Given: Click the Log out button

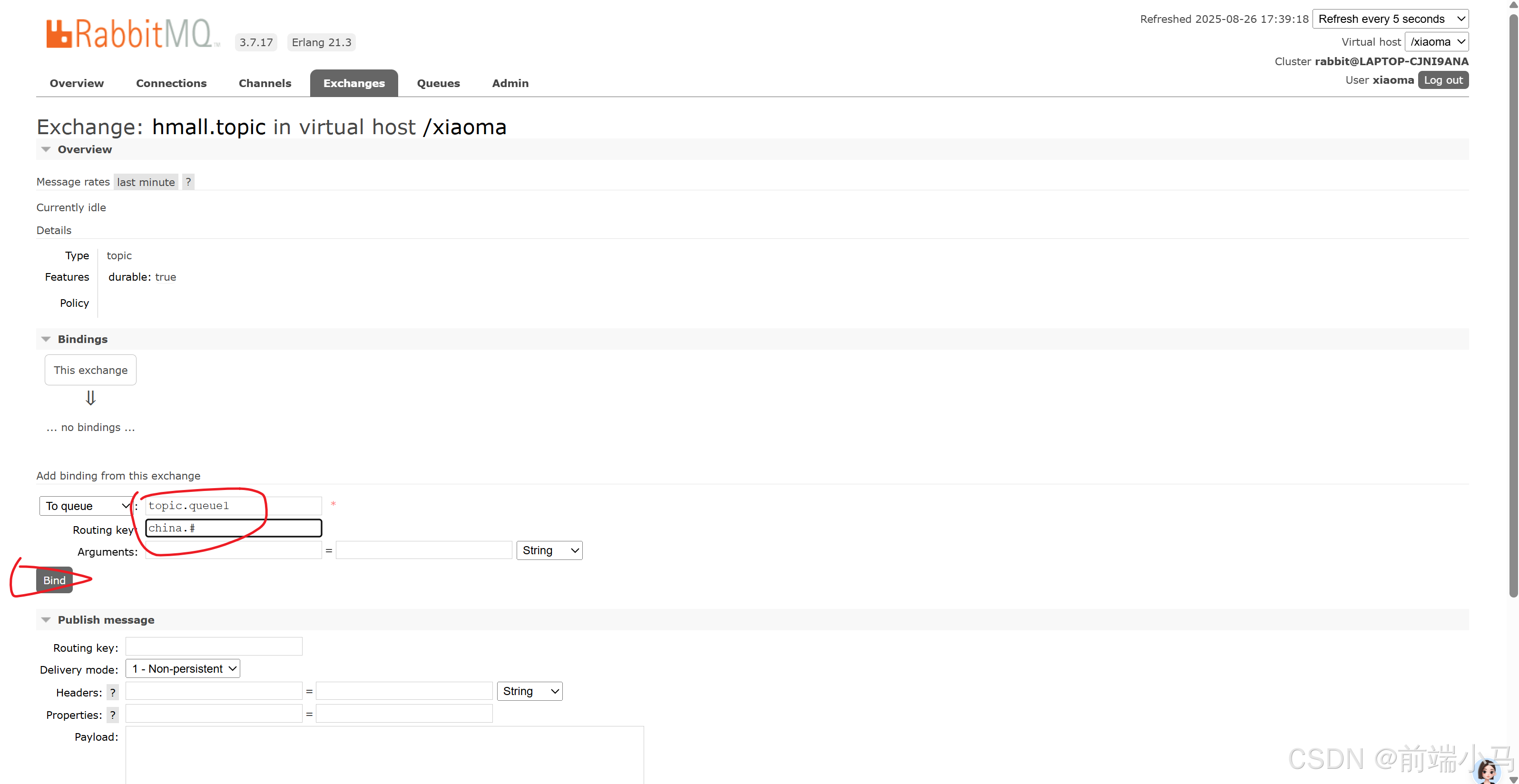Looking at the screenshot, I should 1442,80.
